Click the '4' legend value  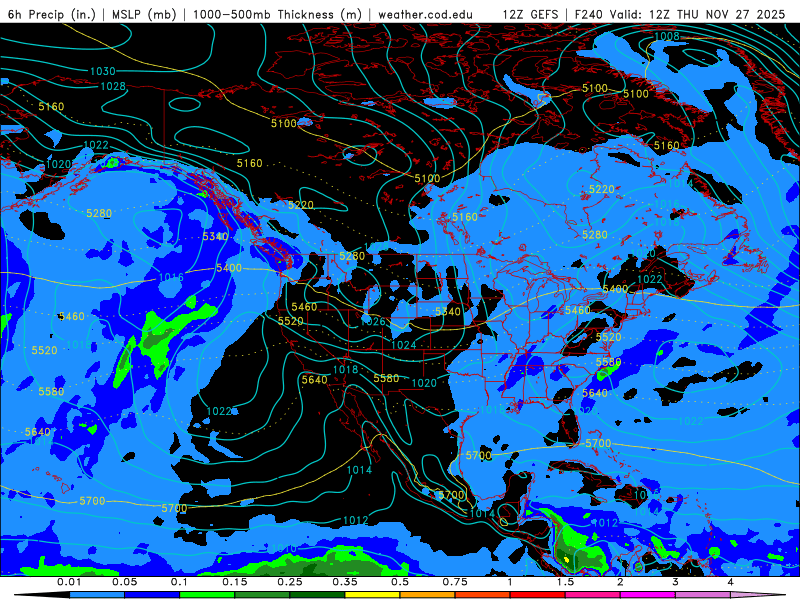point(731,582)
